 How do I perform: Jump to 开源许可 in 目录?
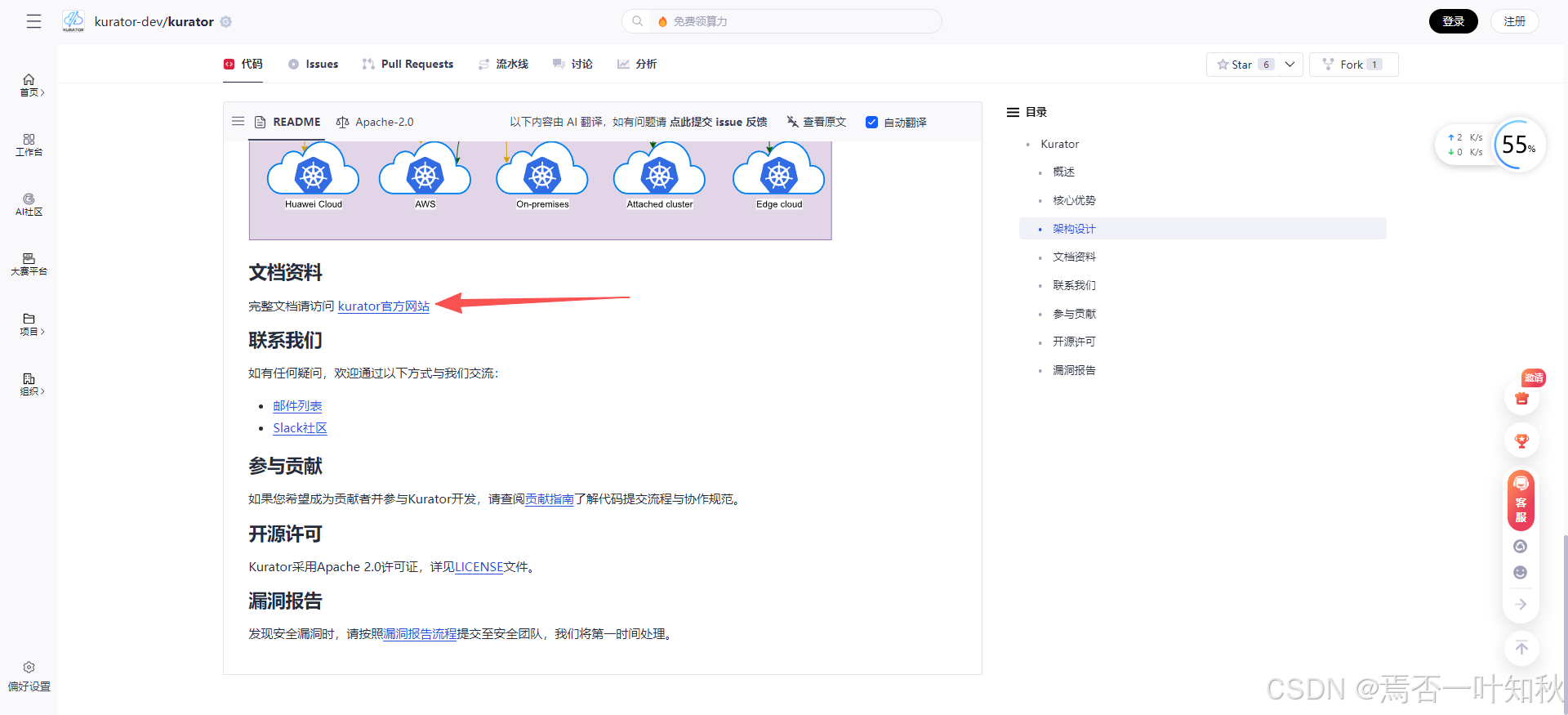[x=1074, y=342]
